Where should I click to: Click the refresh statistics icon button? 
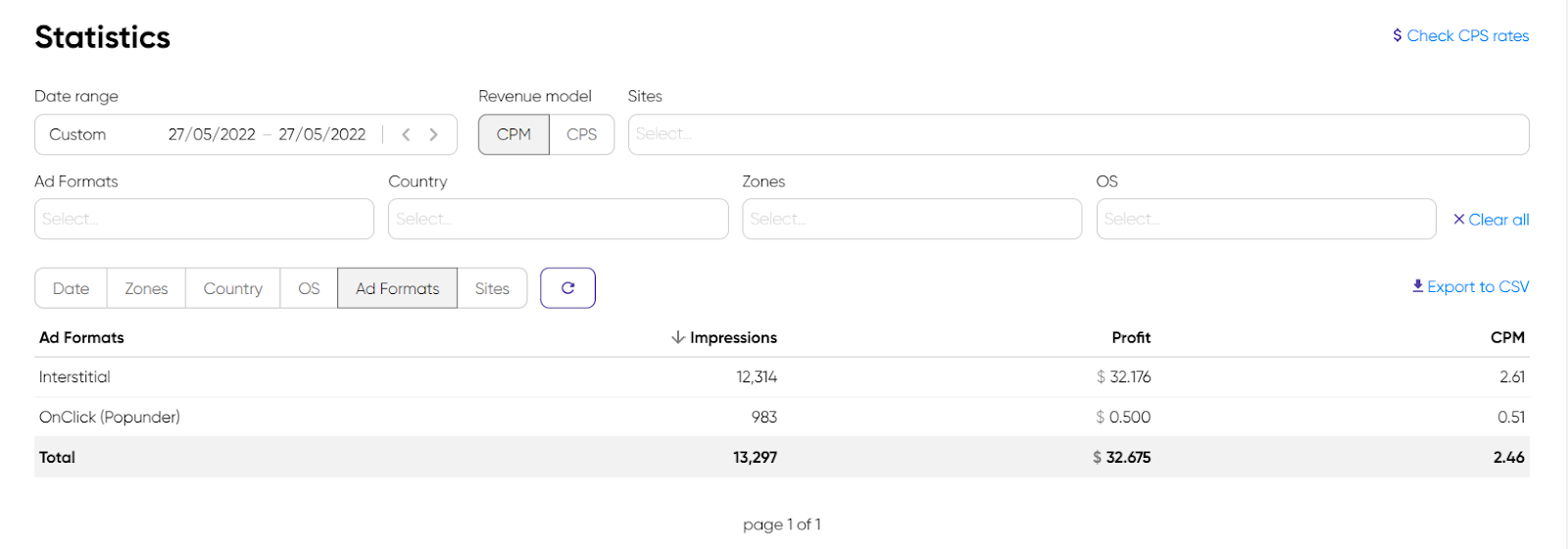tap(567, 288)
